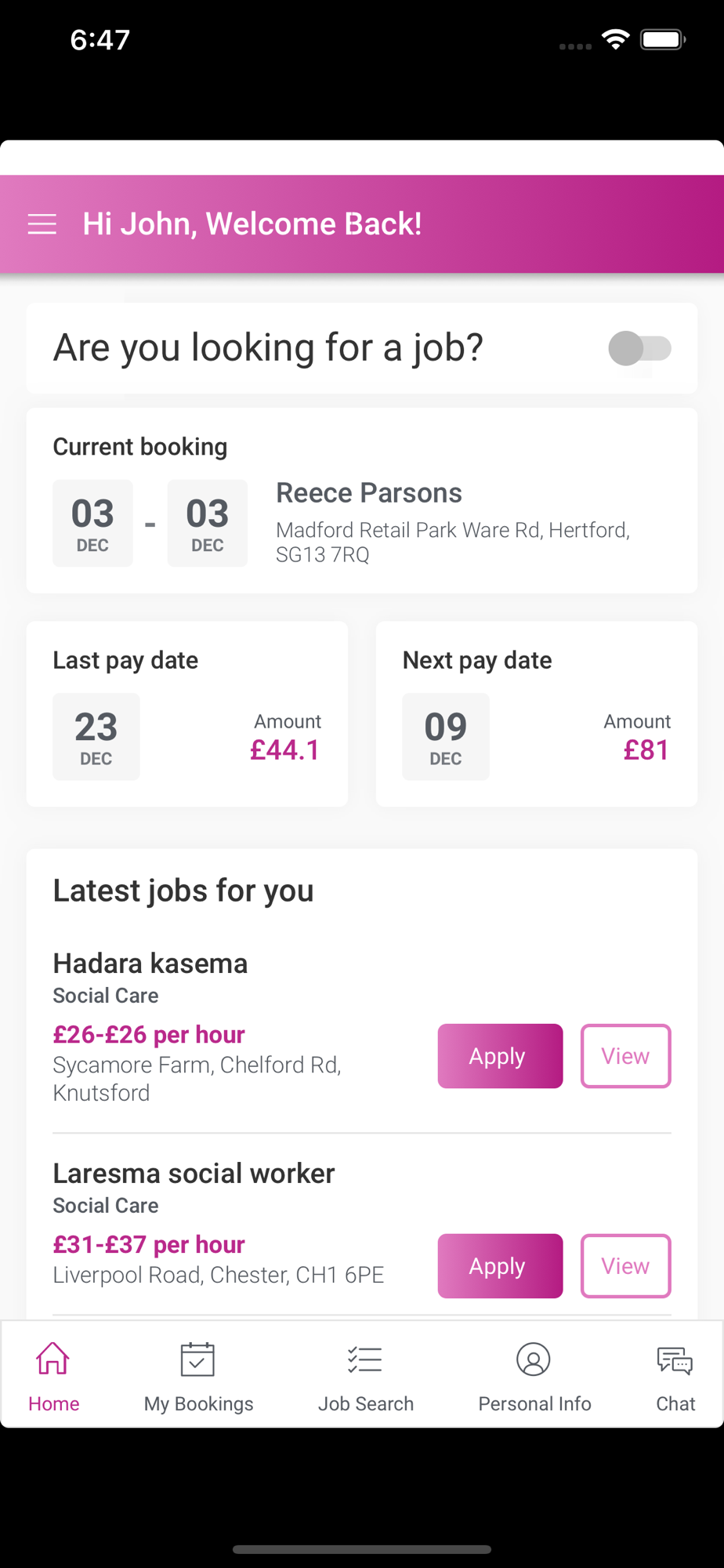Select the Hadara kasema job title
Viewport: 724px width, 1568px height.
pos(150,964)
